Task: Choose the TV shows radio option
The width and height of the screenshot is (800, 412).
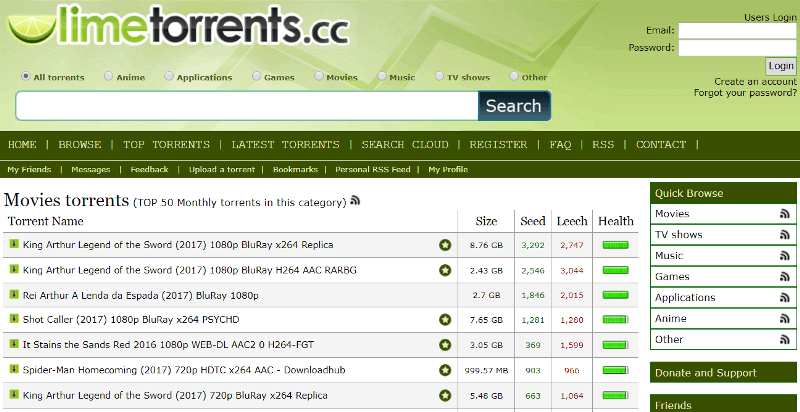Action: [440, 77]
